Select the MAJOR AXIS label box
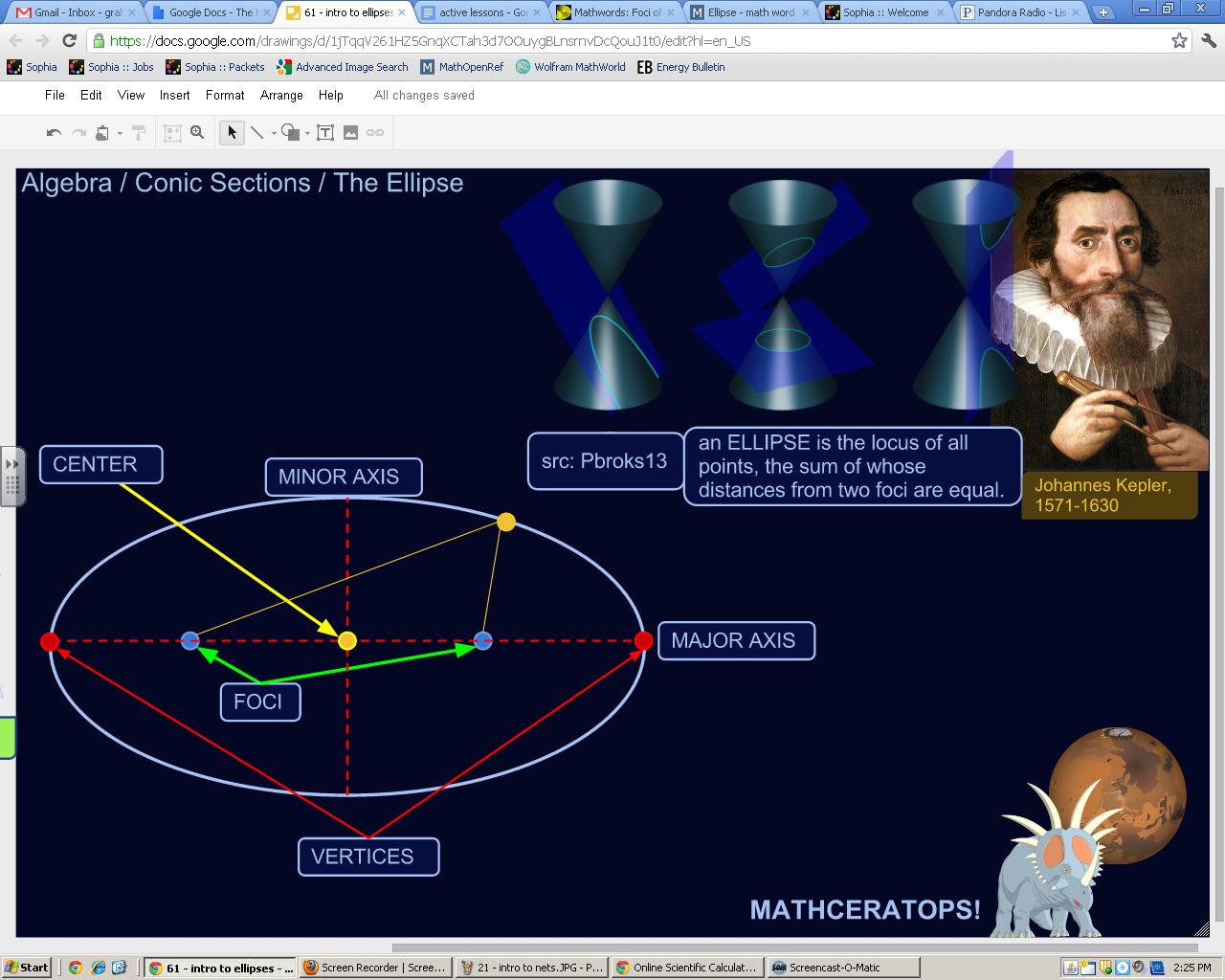 tap(736, 640)
